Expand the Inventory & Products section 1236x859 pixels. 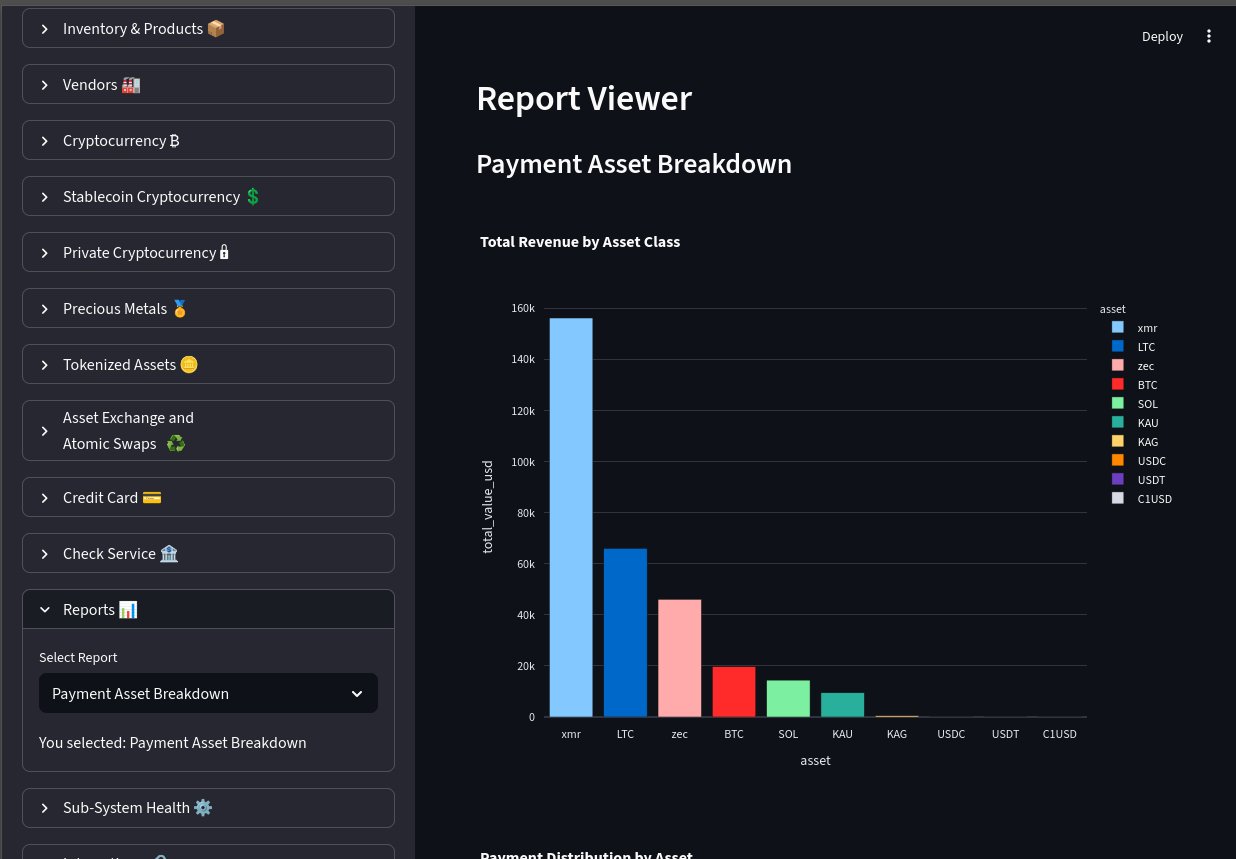point(208,29)
